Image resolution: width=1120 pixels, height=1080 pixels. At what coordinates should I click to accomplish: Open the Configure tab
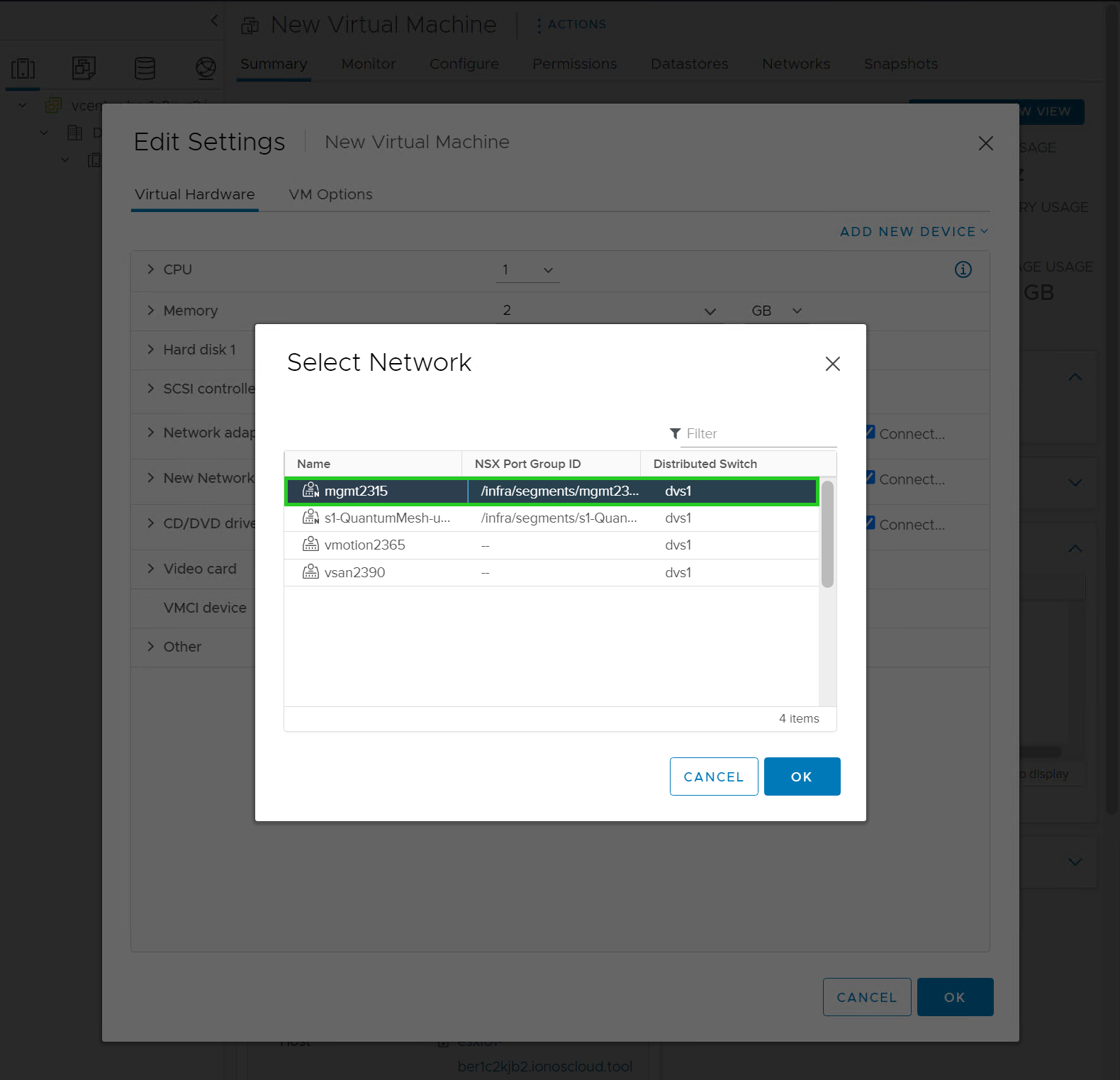point(464,64)
